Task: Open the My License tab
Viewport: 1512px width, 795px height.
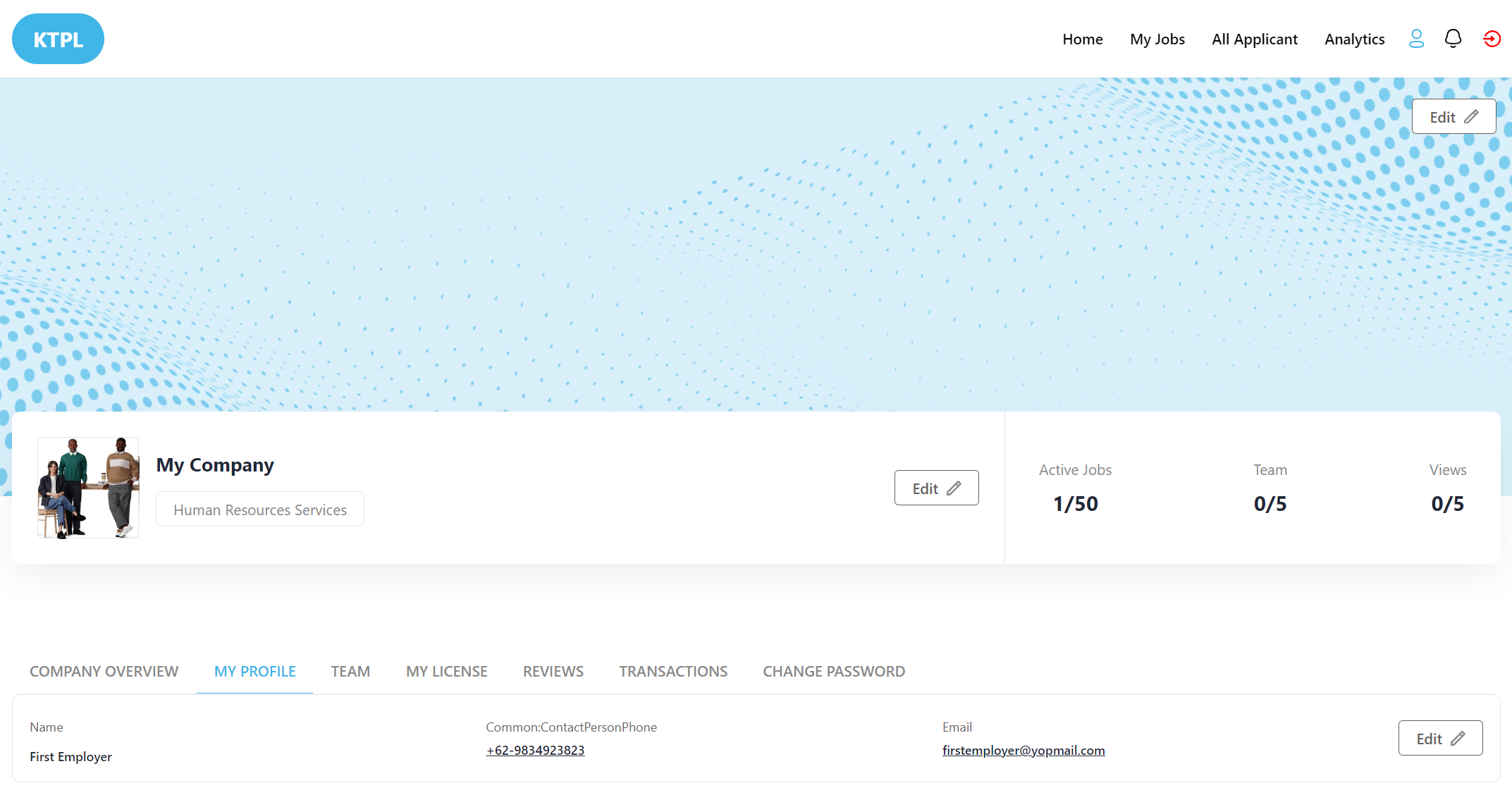Action: [447, 672]
